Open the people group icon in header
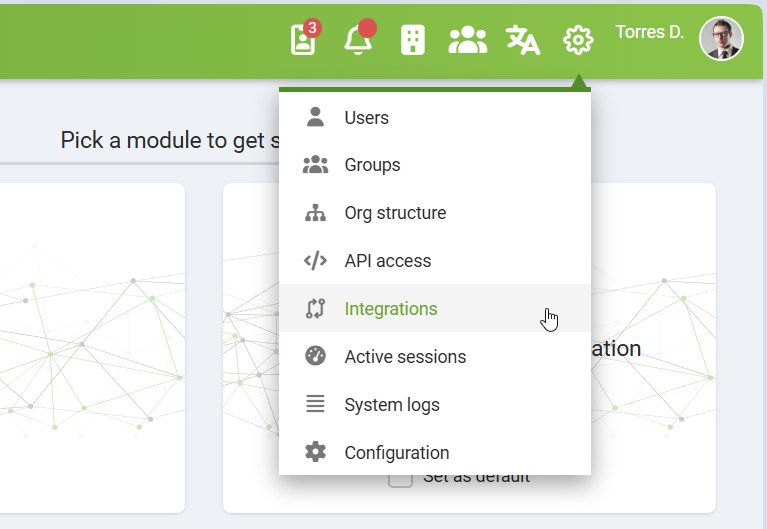767x529 pixels. click(x=467, y=40)
